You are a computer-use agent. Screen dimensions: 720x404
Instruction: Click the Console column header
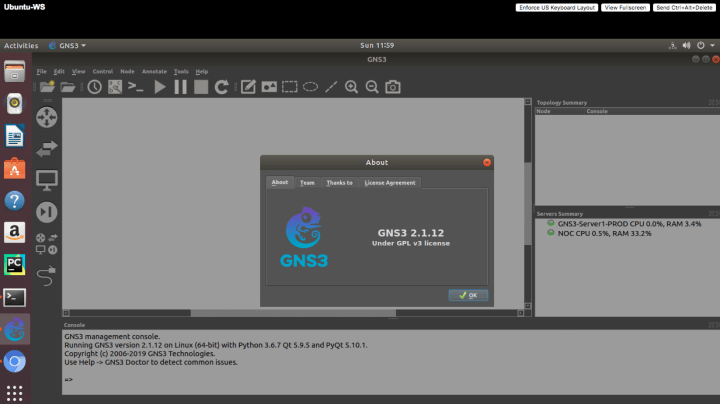click(652, 111)
